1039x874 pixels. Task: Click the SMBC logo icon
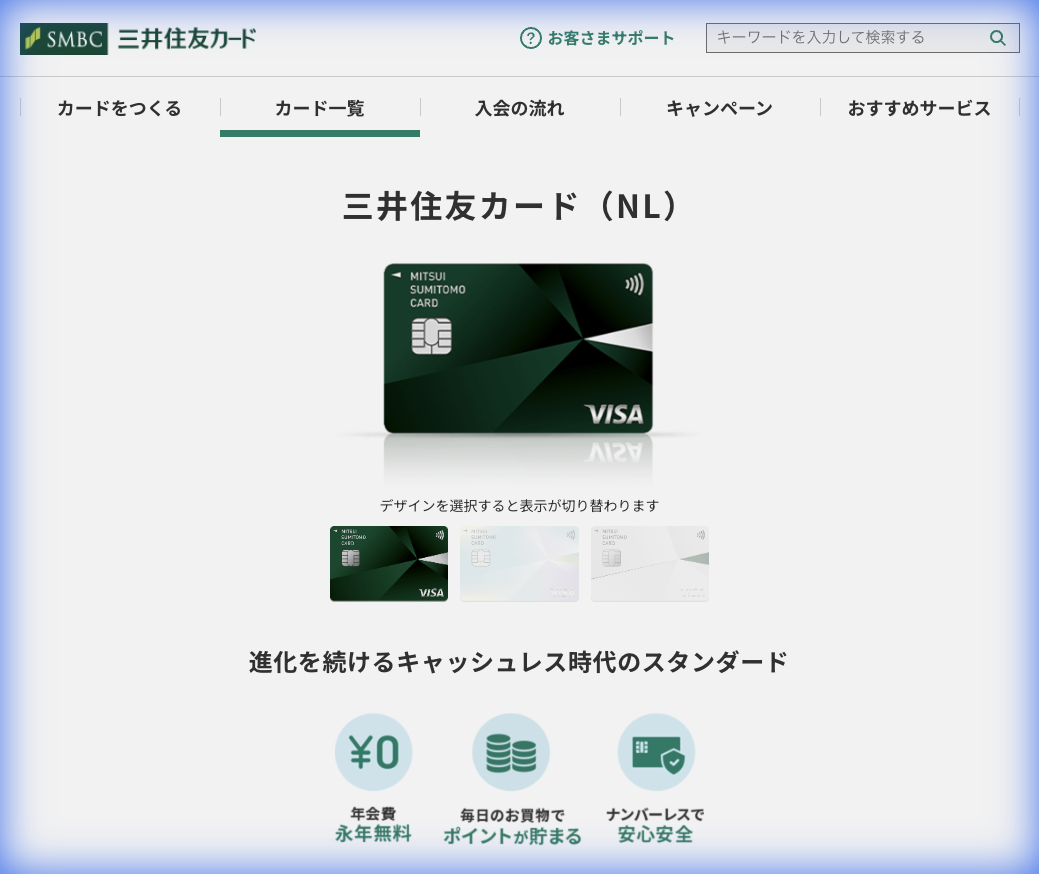[64, 38]
